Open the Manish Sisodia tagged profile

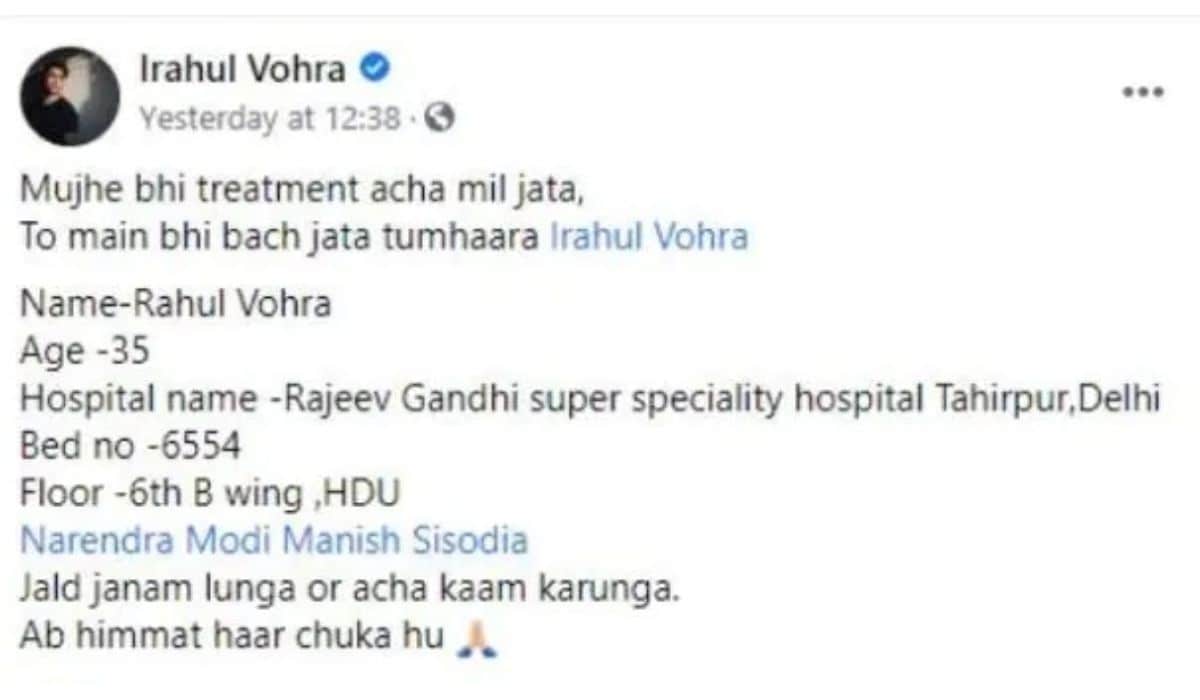(x=404, y=540)
